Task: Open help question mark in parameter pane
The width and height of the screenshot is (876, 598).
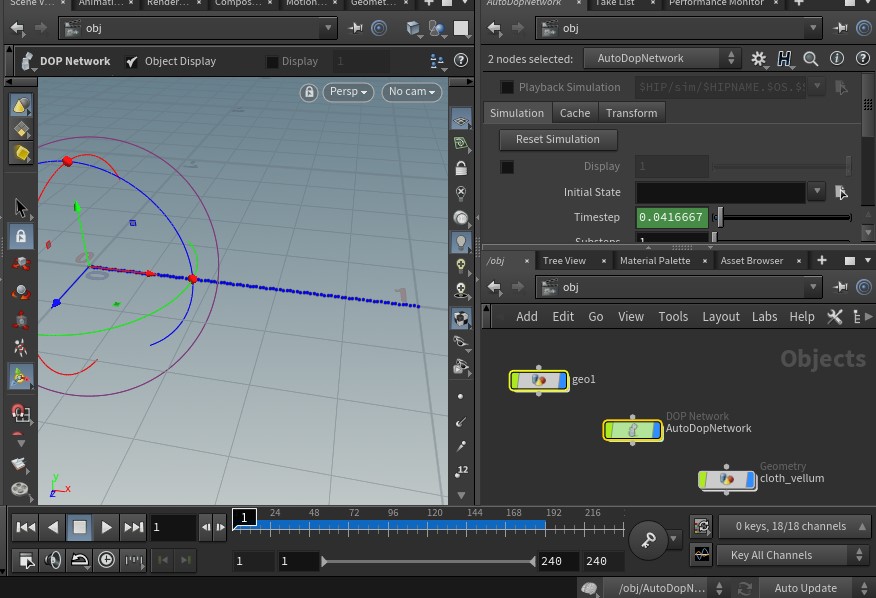Action: [x=863, y=58]
